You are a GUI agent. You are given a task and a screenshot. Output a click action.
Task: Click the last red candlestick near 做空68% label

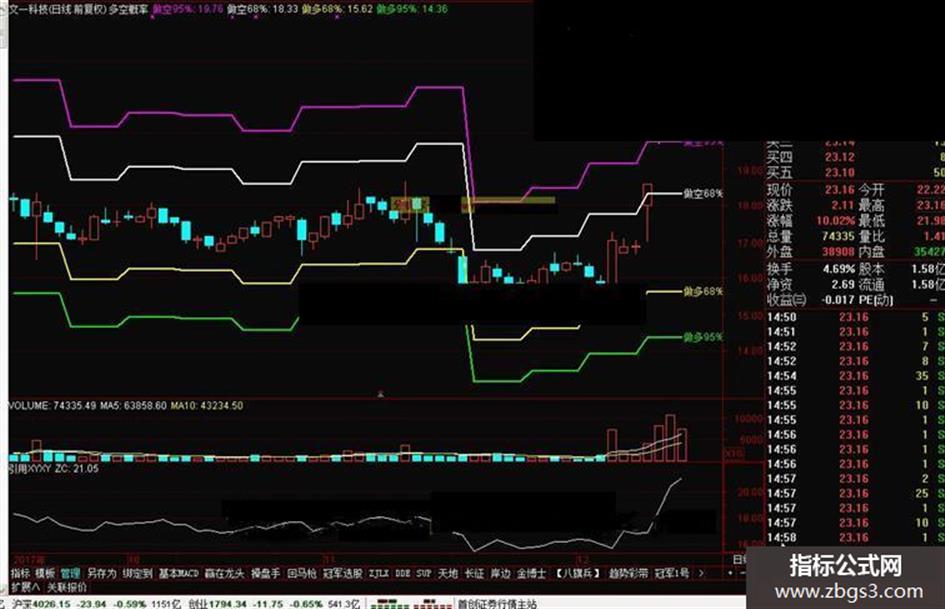647,195
